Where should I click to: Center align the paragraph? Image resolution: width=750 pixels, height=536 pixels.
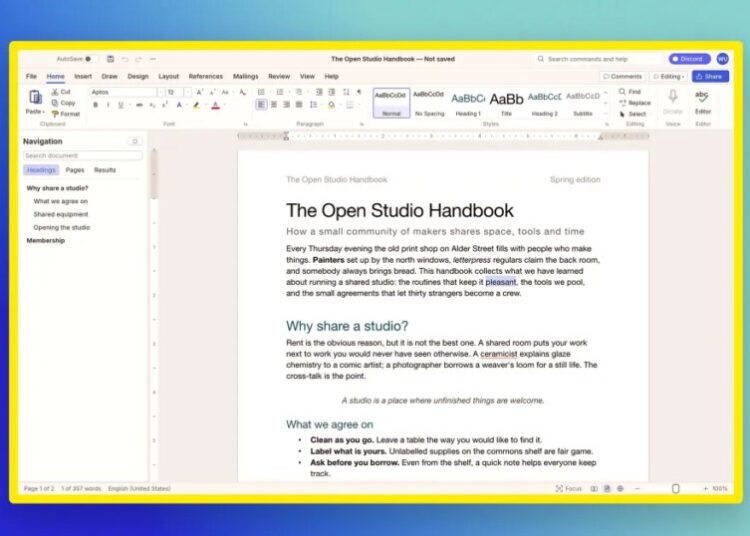point(274,105)
